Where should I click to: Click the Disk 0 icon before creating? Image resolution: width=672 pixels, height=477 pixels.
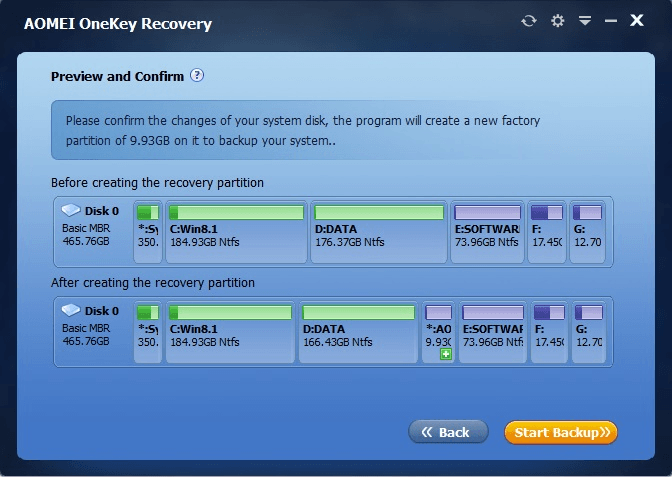pyautogui.click(x=71, y=210)
